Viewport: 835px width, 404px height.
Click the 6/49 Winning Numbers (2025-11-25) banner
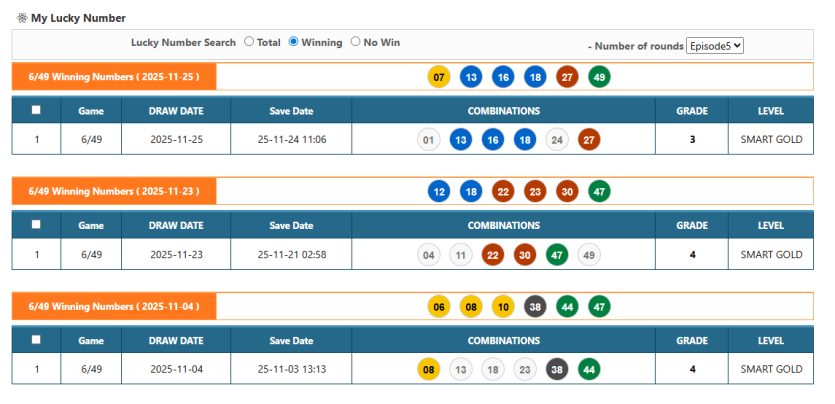pyautogui.click(x=114, y=77)
